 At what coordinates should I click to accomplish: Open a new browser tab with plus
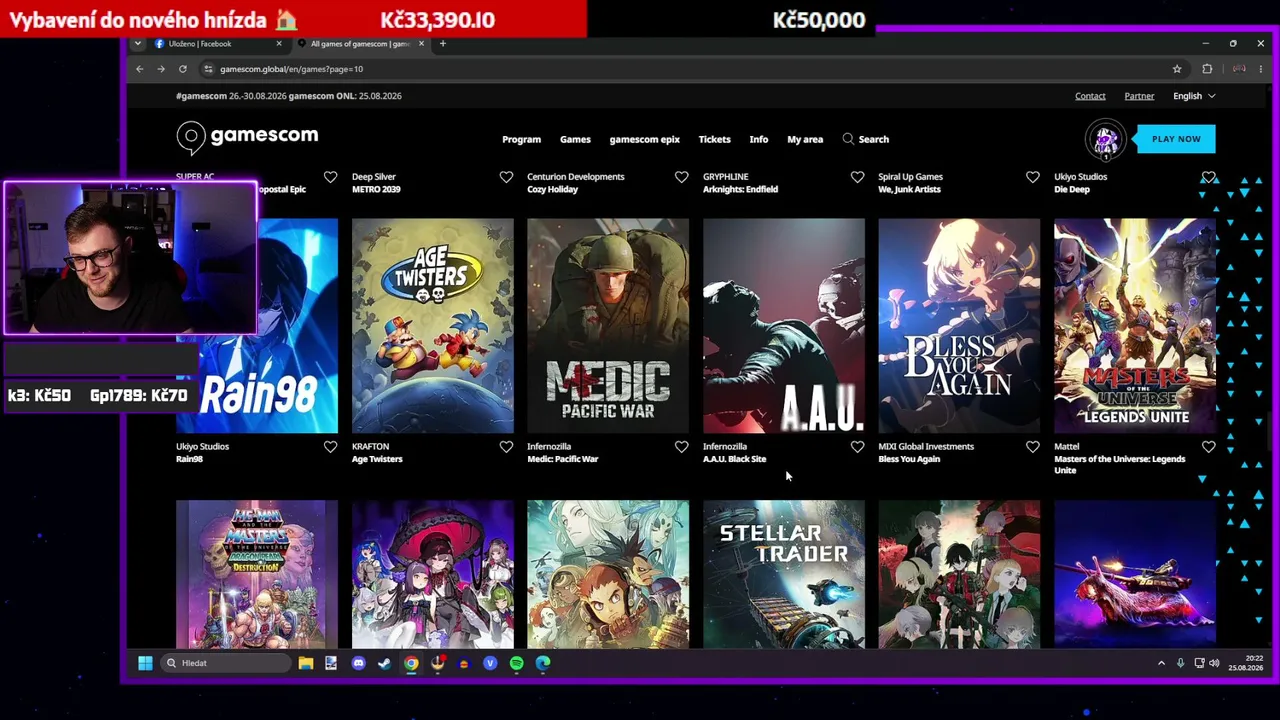pyautogui.click(x=443, y=44)
